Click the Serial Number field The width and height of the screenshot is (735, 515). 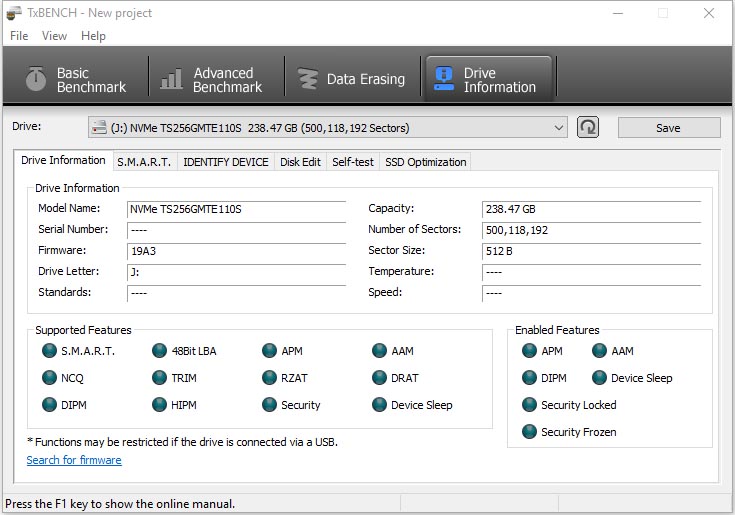tap(237, 231)
